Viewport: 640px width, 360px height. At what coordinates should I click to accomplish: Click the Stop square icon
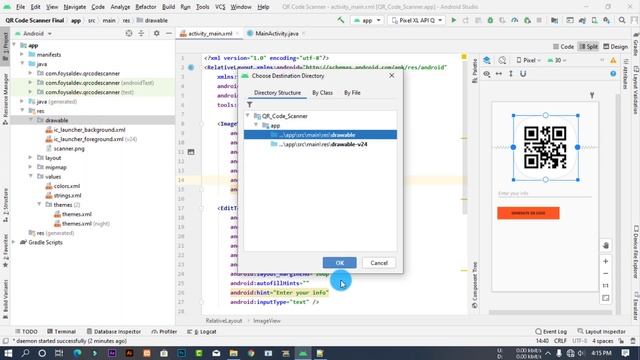[x=539, y=20]
